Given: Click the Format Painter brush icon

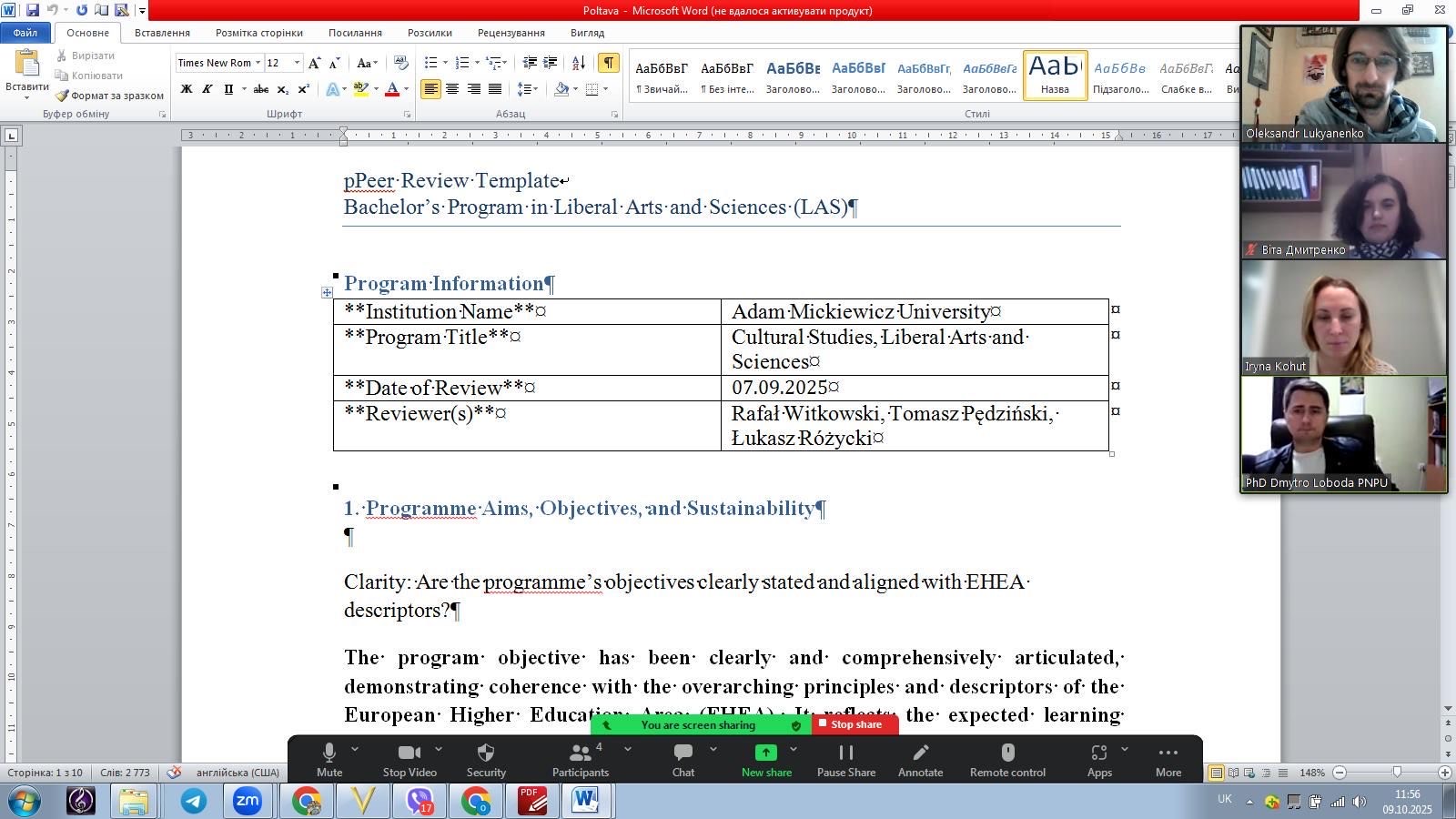Looking at the screenshot, I should pos(62,96).
